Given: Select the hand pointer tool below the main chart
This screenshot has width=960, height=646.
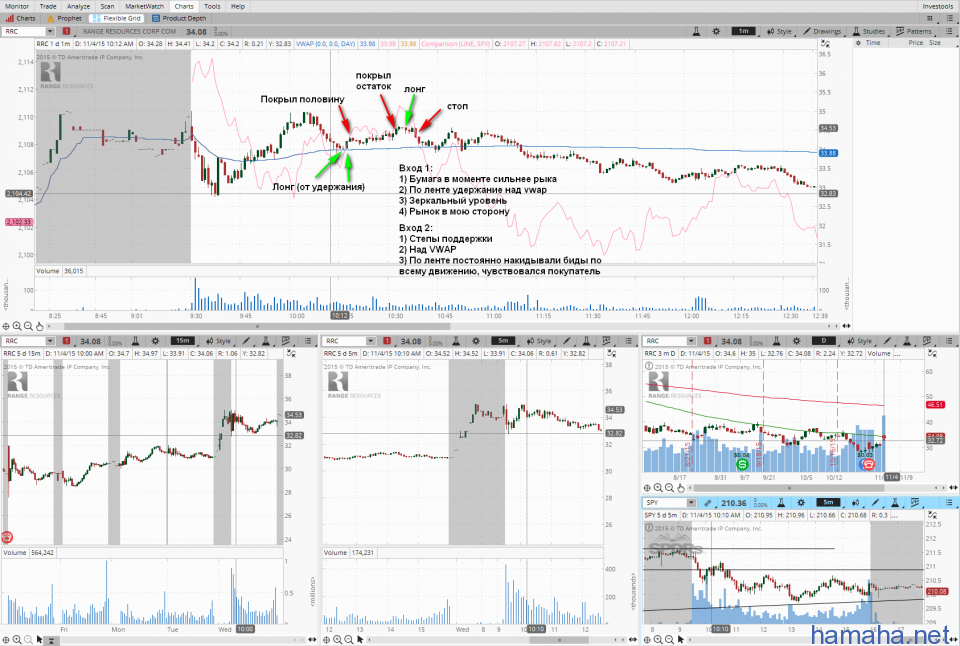Looking at the screenshot, I should [x=40, y=326].
